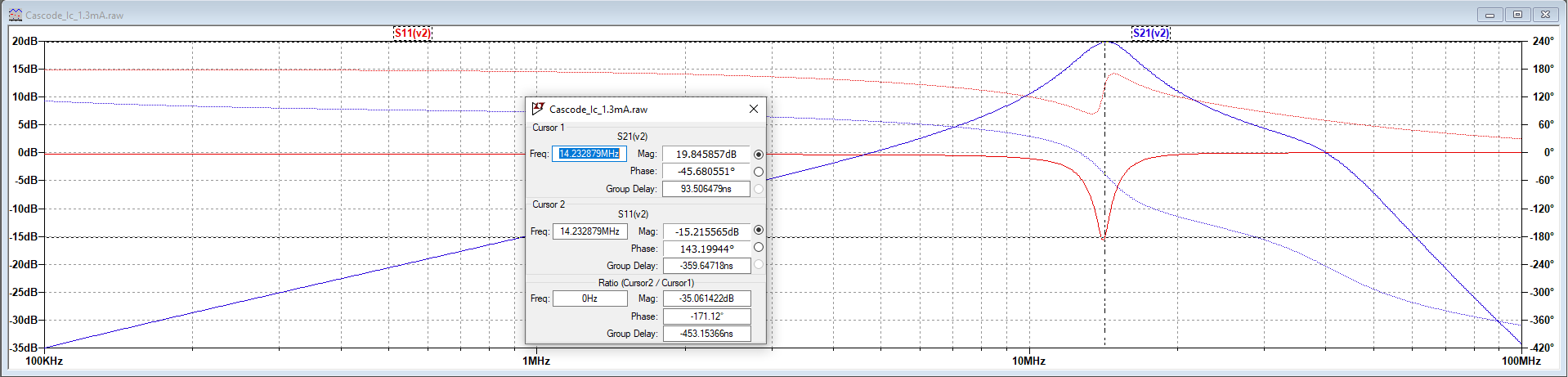
Task: Click the 10MHz frequency axis label
Action: pyautogui.click(x=1028, y=361)
